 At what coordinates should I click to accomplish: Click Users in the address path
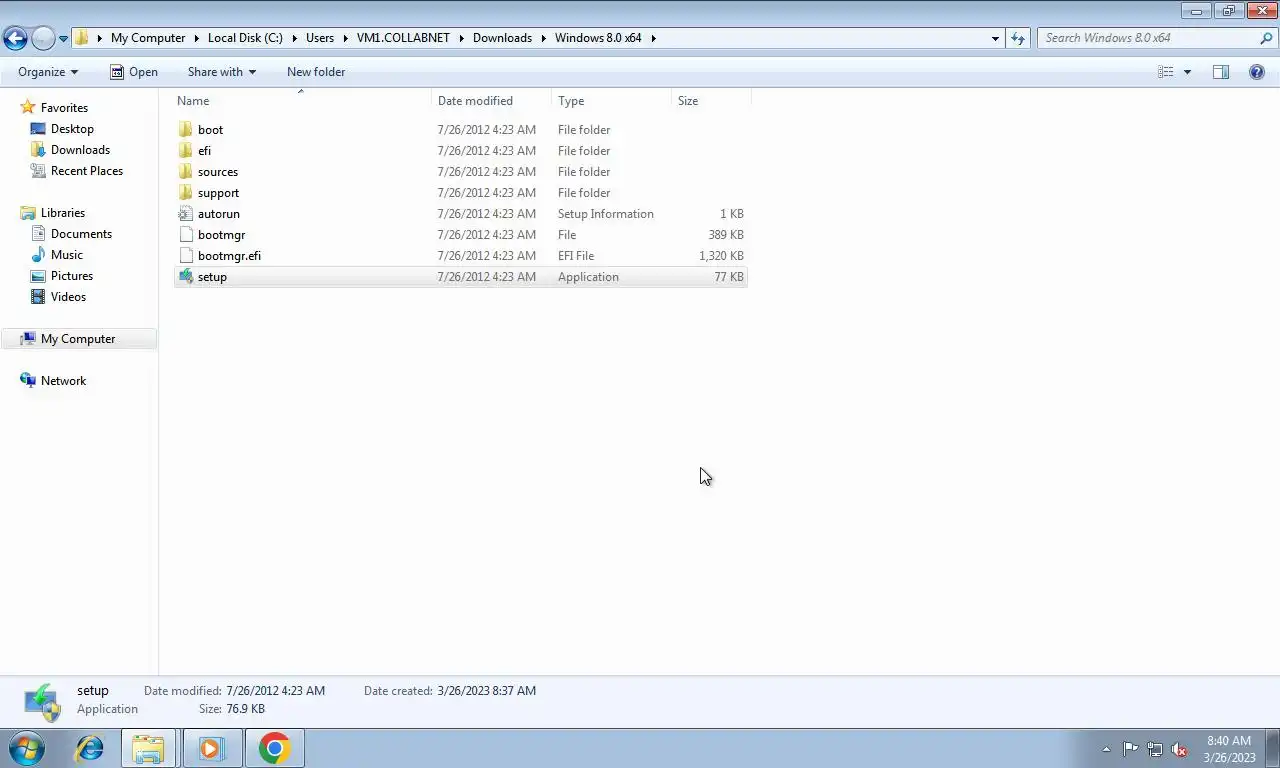pyautogui.click(x=320, y=38)
